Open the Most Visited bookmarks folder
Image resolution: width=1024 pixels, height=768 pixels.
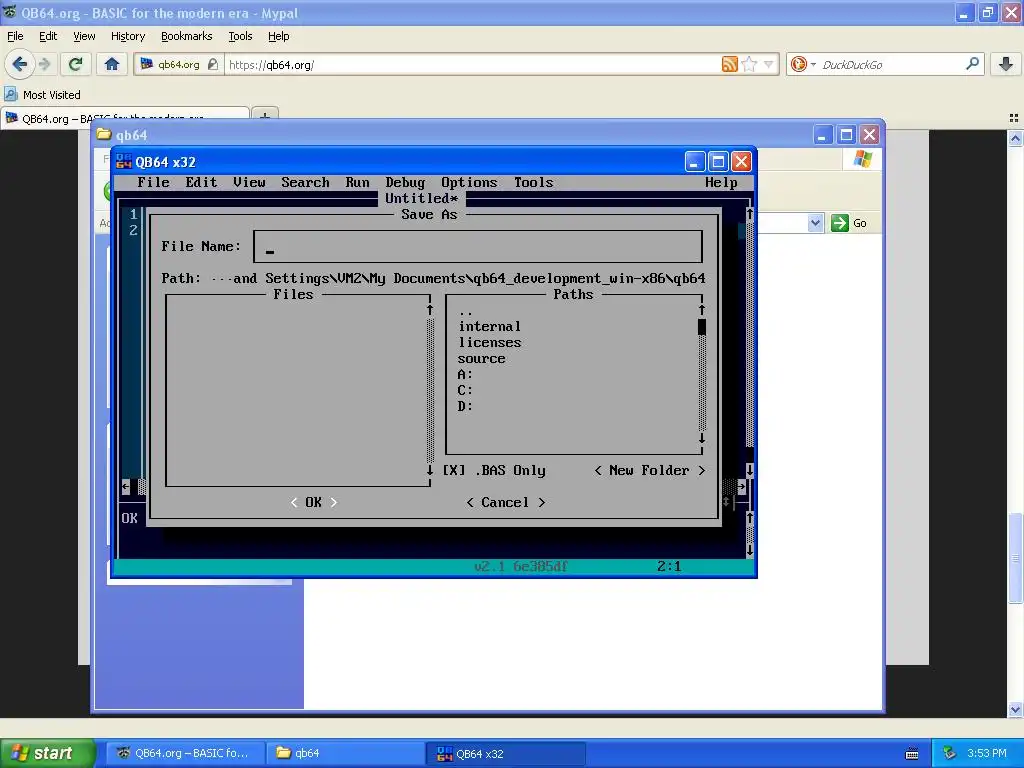43,95
